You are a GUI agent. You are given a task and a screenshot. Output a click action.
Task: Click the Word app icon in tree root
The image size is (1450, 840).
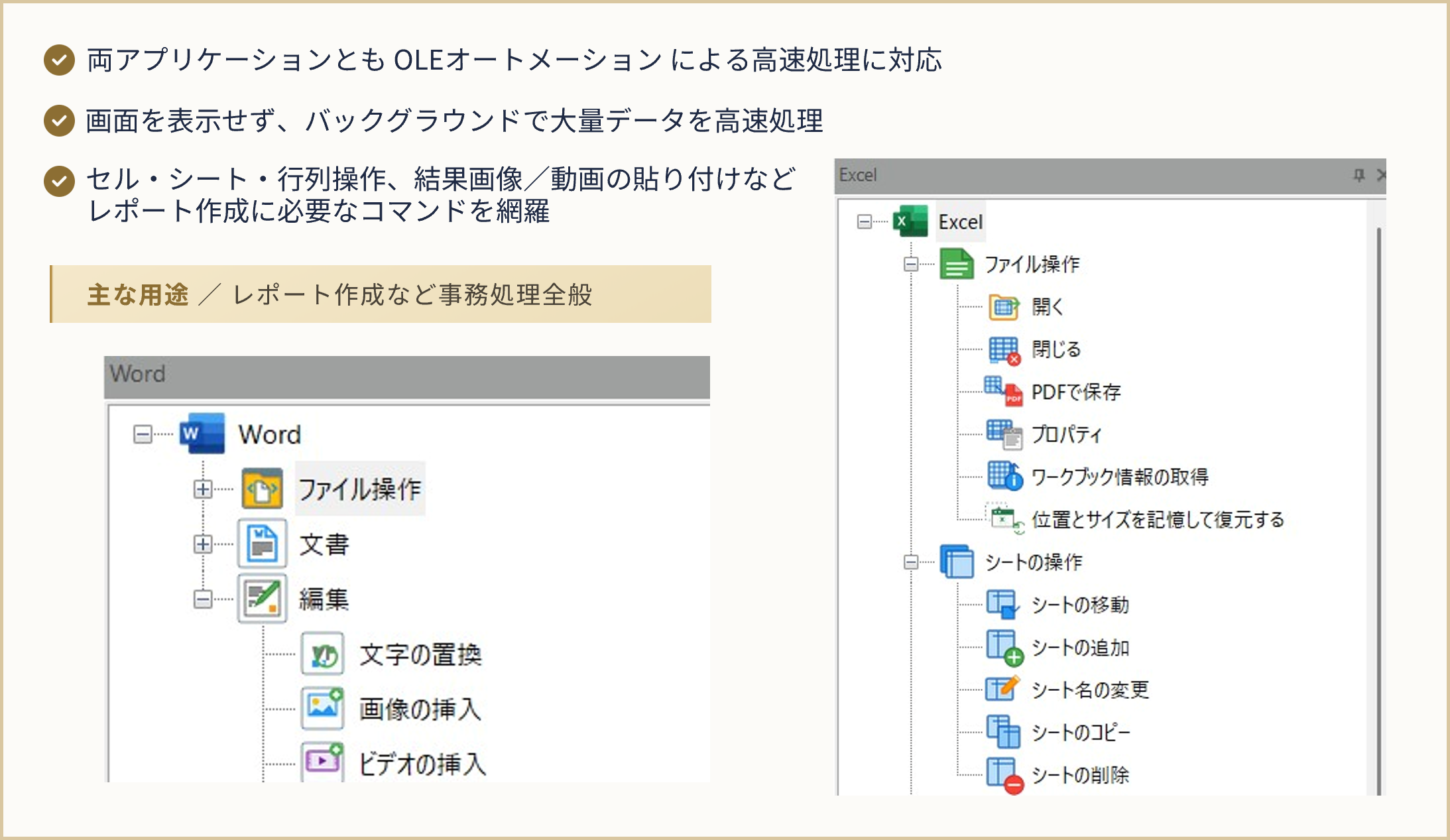tap(202, 434)
